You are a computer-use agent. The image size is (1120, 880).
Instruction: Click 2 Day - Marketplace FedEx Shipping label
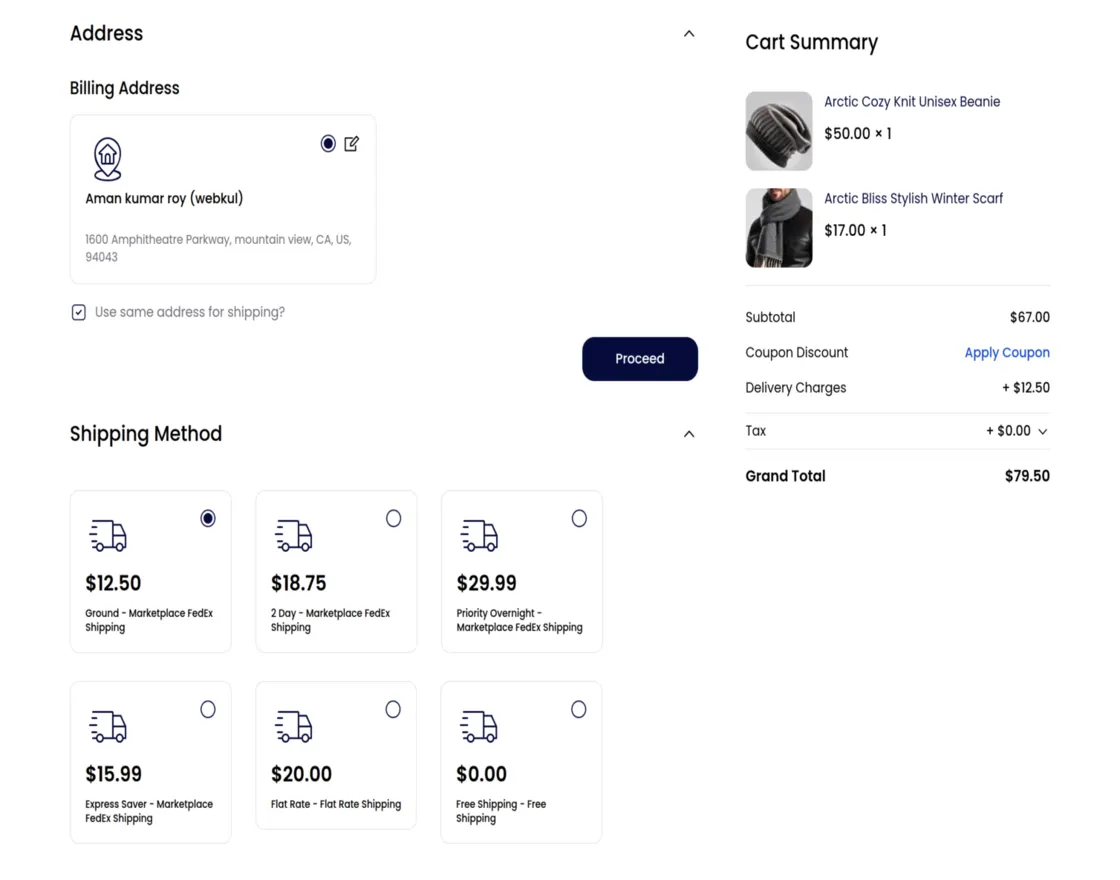coord(330,620)
